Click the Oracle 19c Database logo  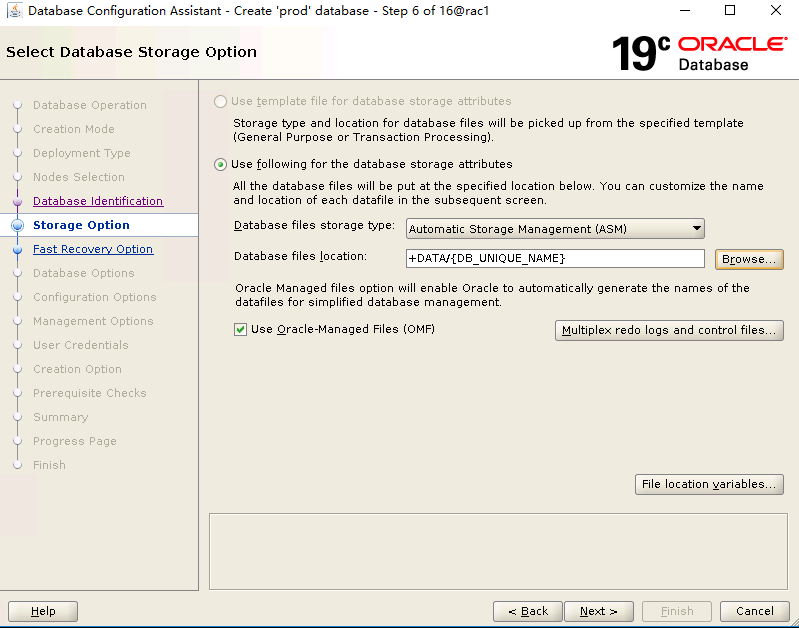tap(700, 54)
